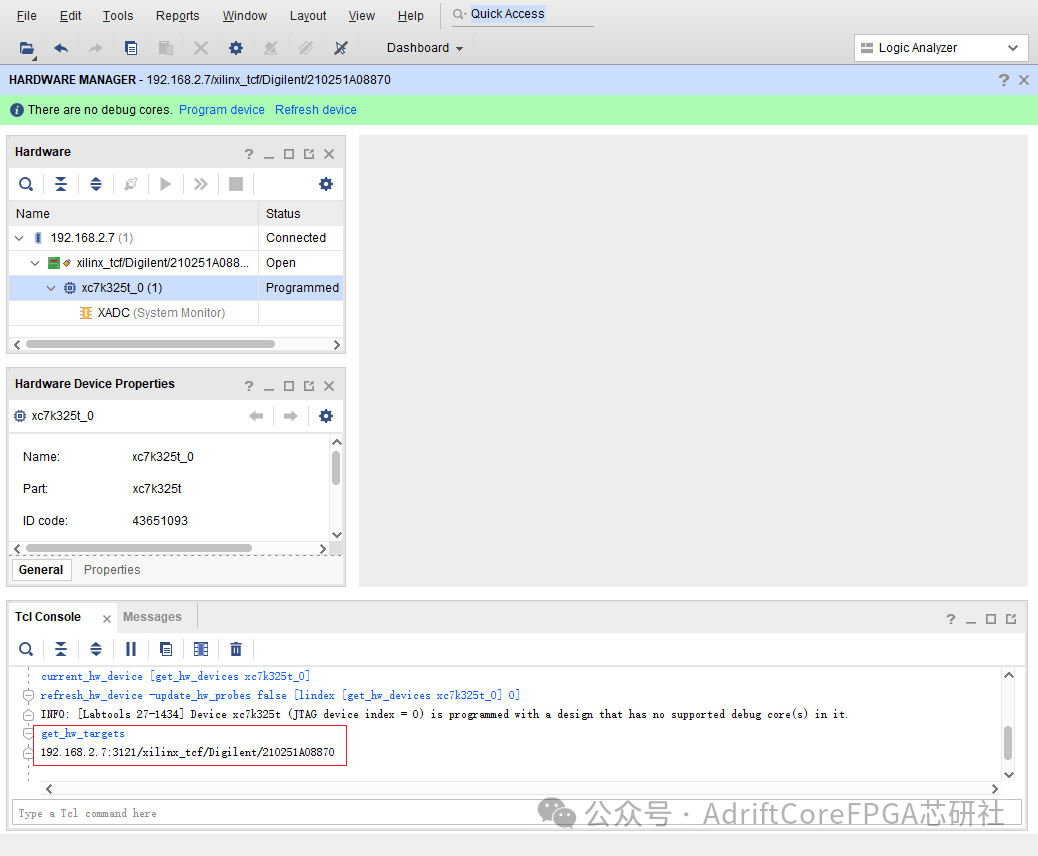
Task: Collapse the get_hw_targets console entry
Action: pyautogui.click(x=28, y=734)
